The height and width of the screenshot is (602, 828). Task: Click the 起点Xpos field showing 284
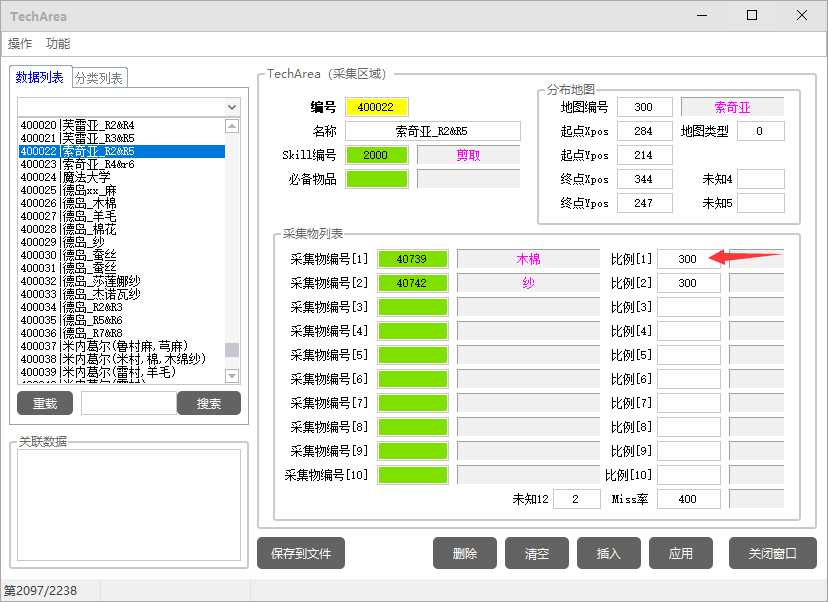pos(644,131)
